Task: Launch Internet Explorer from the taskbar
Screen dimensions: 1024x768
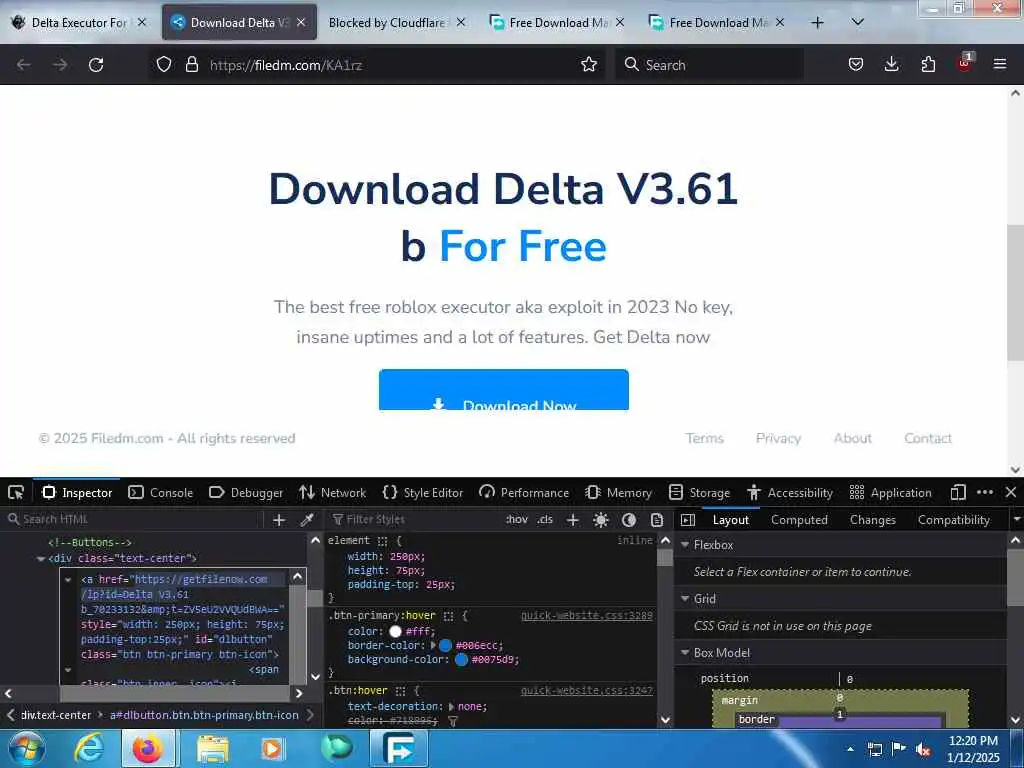Action: 88,748
